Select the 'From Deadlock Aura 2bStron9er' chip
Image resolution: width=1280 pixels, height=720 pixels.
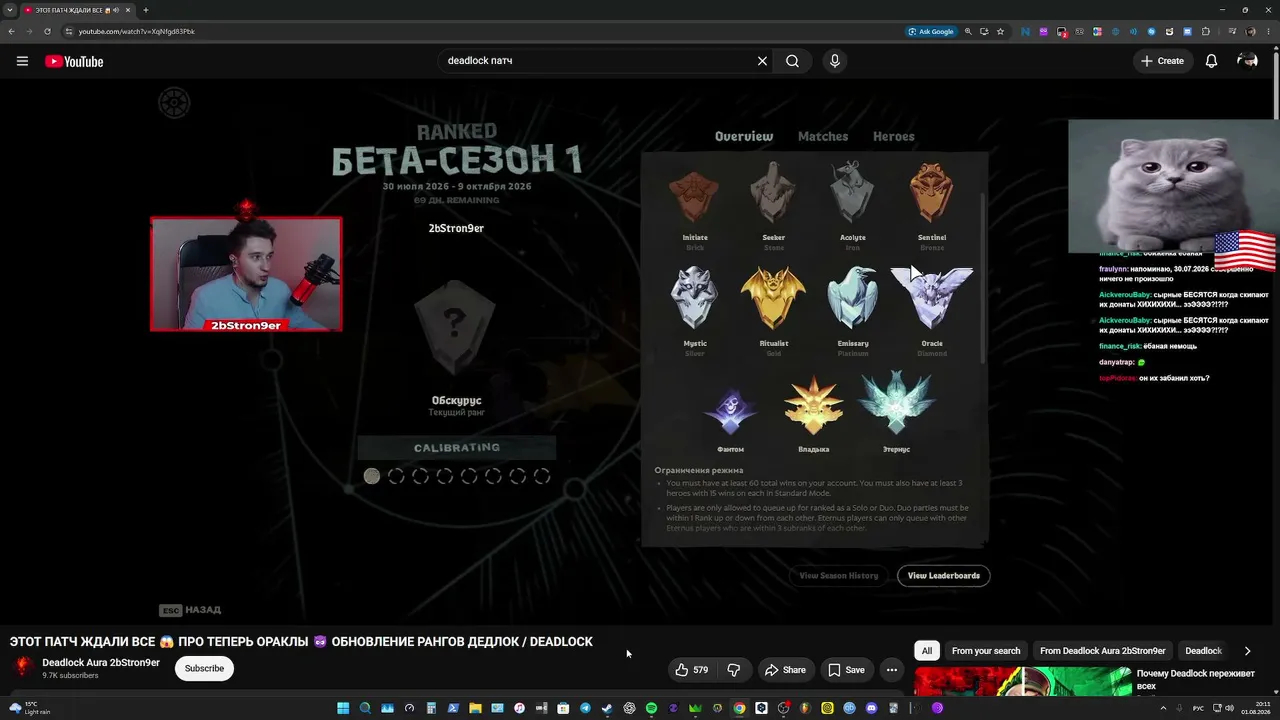[x=1102, y=651]
